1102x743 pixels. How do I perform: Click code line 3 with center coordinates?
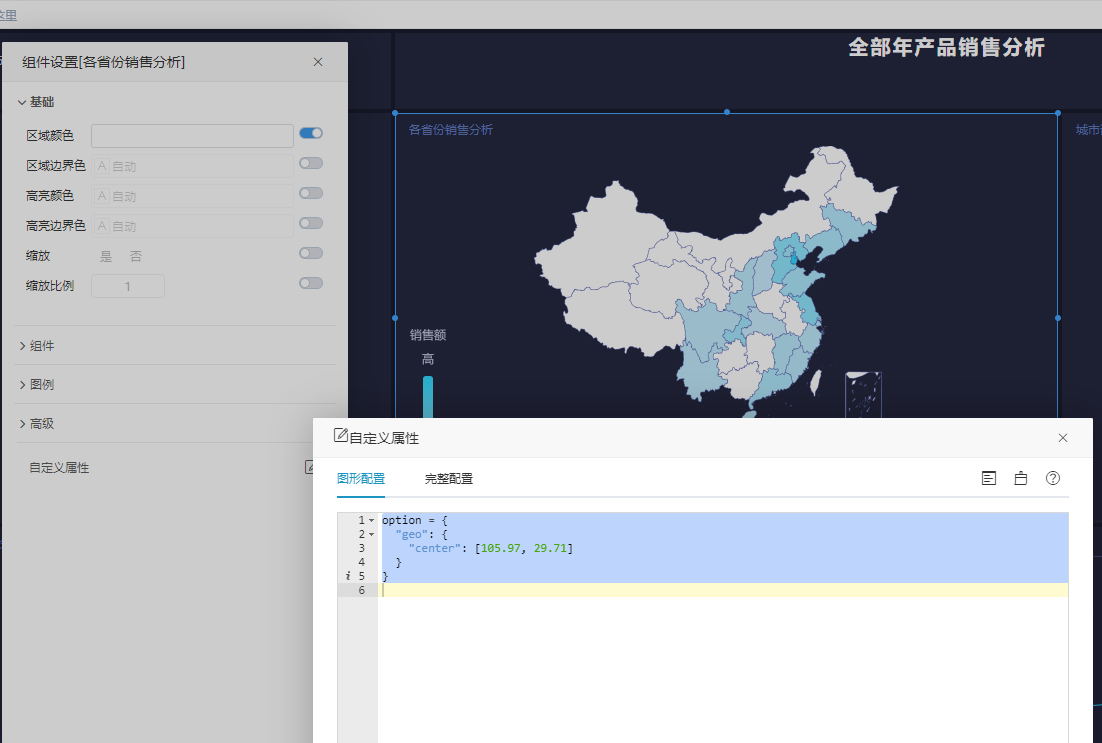[x=723, y=548]
